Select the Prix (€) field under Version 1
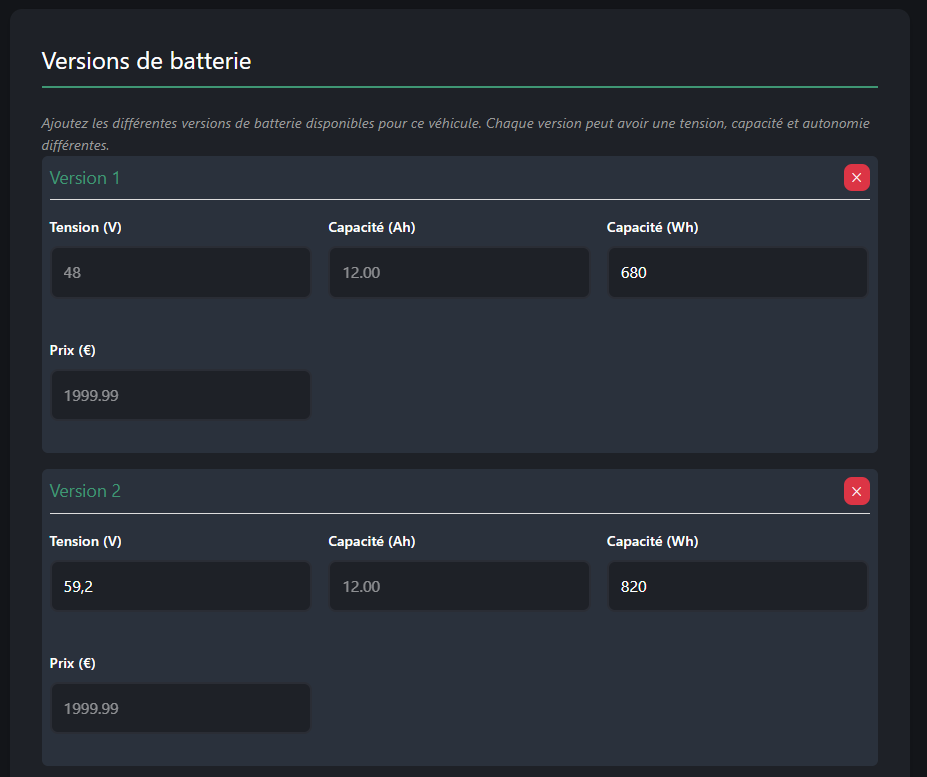 (181, 395)
